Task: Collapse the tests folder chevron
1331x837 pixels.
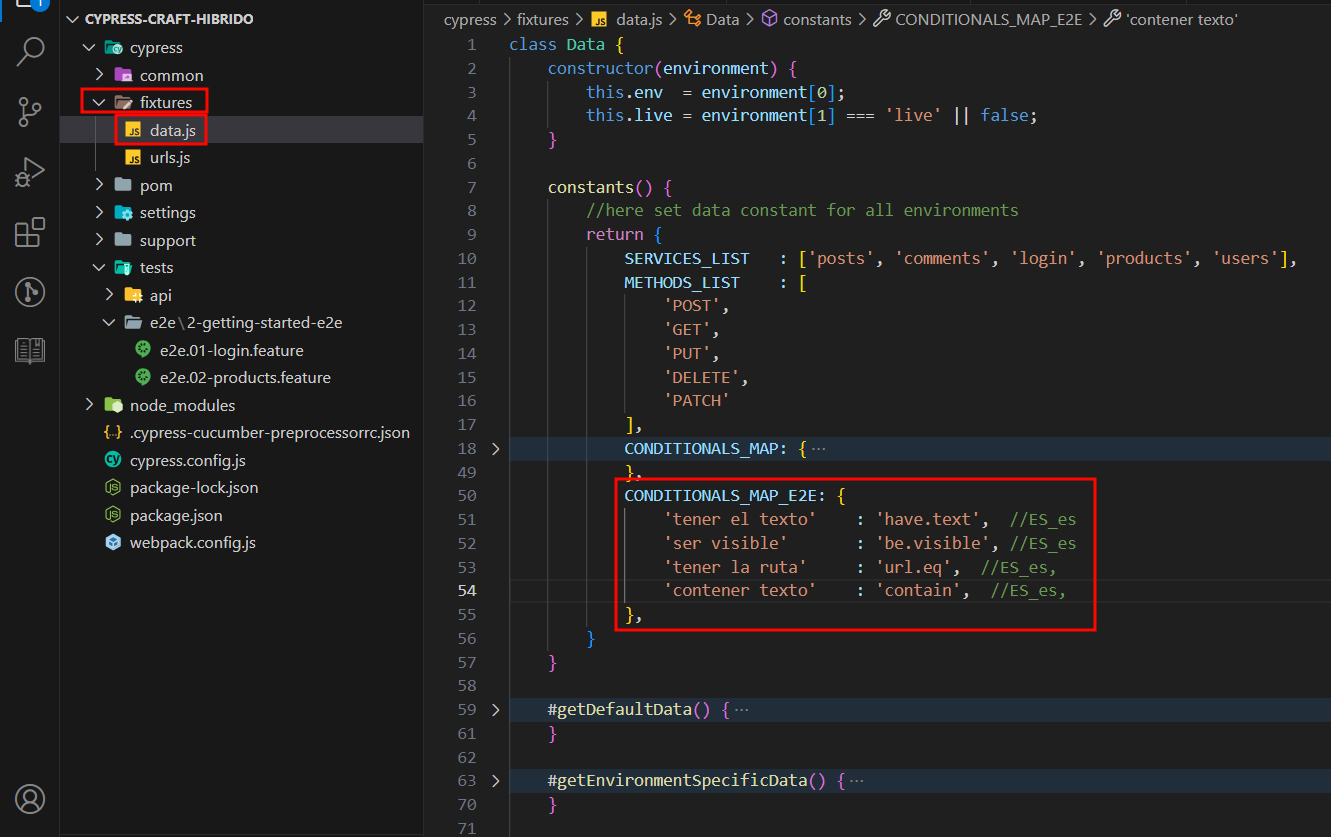Action: [99, 268]
